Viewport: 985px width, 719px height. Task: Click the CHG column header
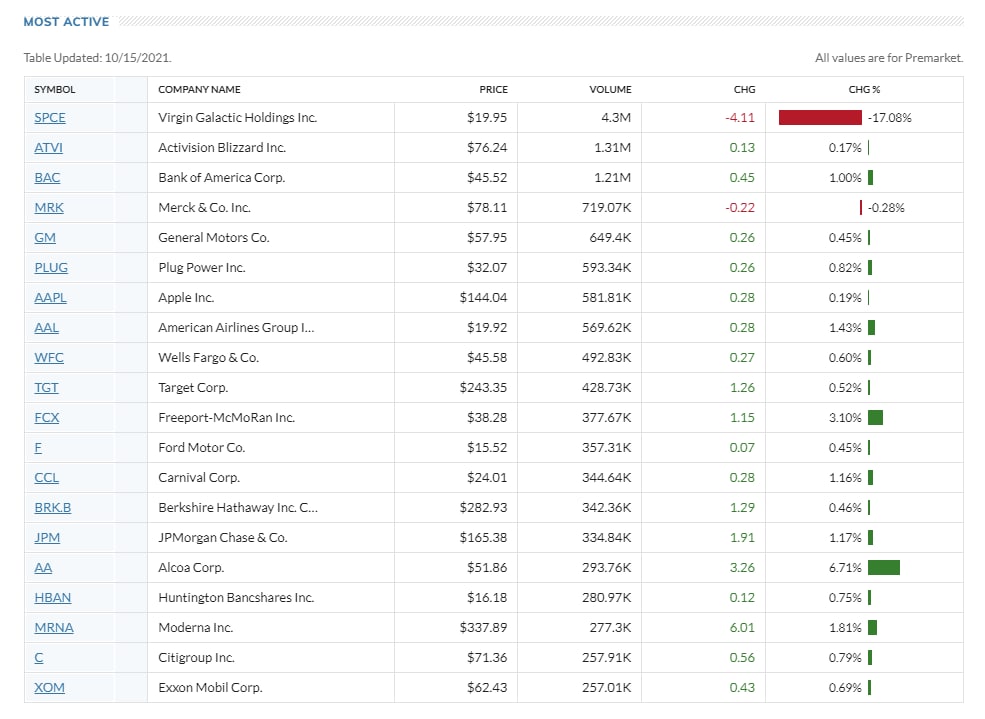[744, 90]
